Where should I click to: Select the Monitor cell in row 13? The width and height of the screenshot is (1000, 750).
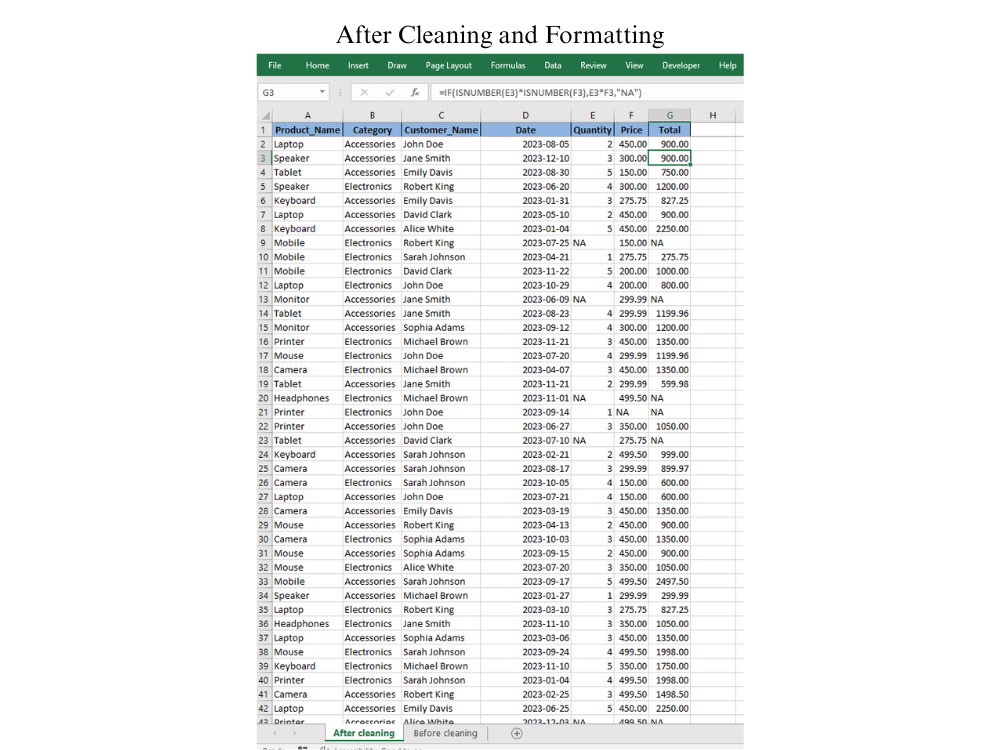pos(307,299)
